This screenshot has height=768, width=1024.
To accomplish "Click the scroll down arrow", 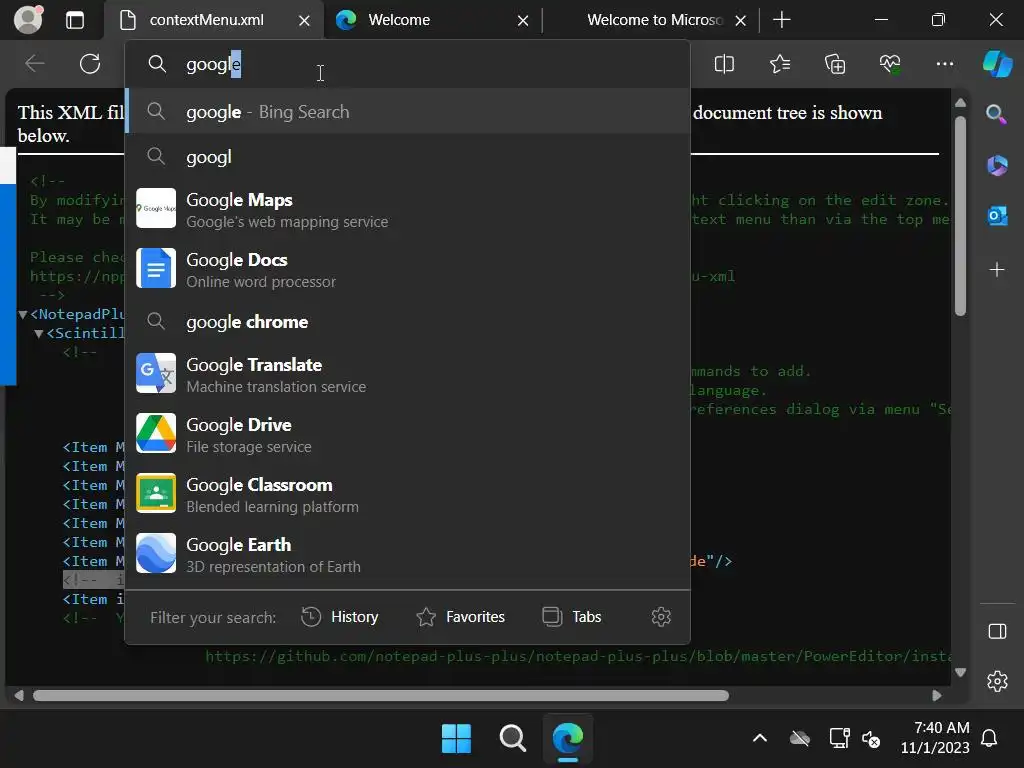I will (960, 672).
